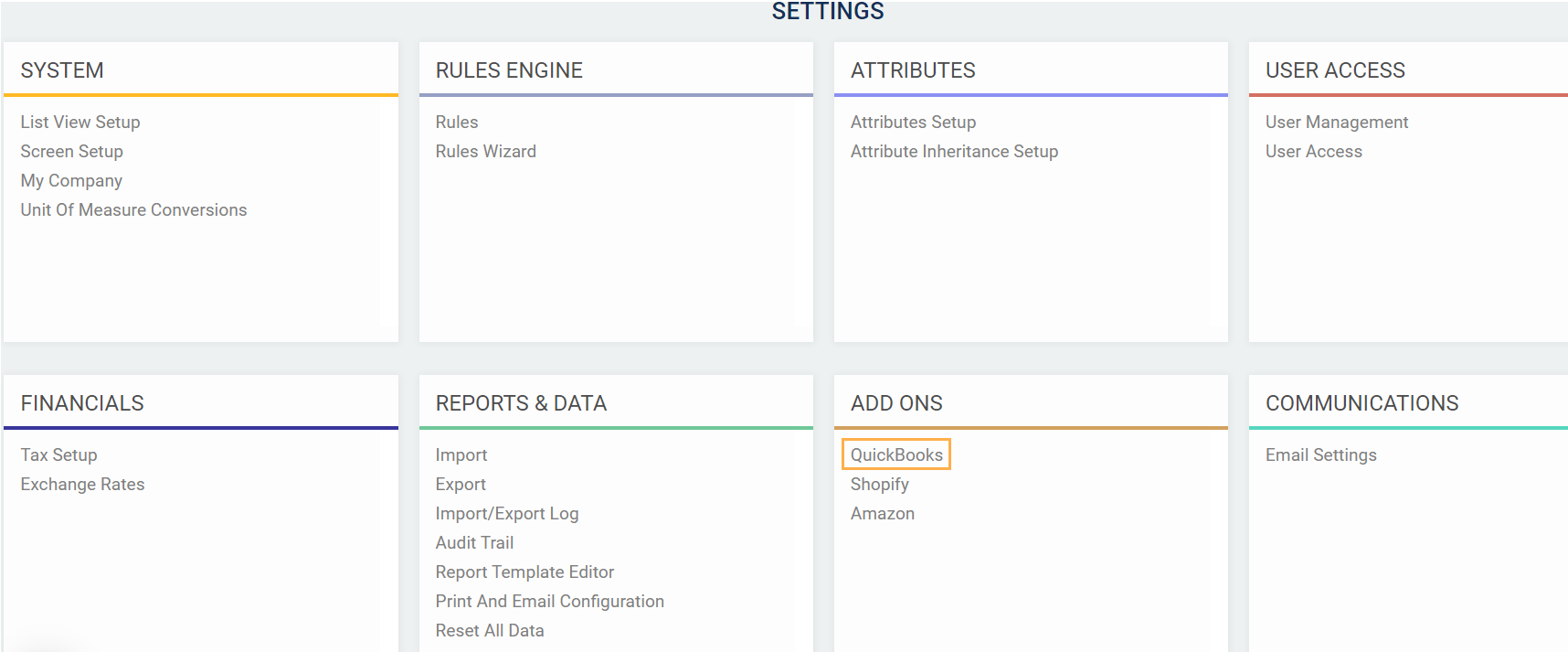Open Report Template Editor
1568x652 pixels.
click(x=524, y=572)
